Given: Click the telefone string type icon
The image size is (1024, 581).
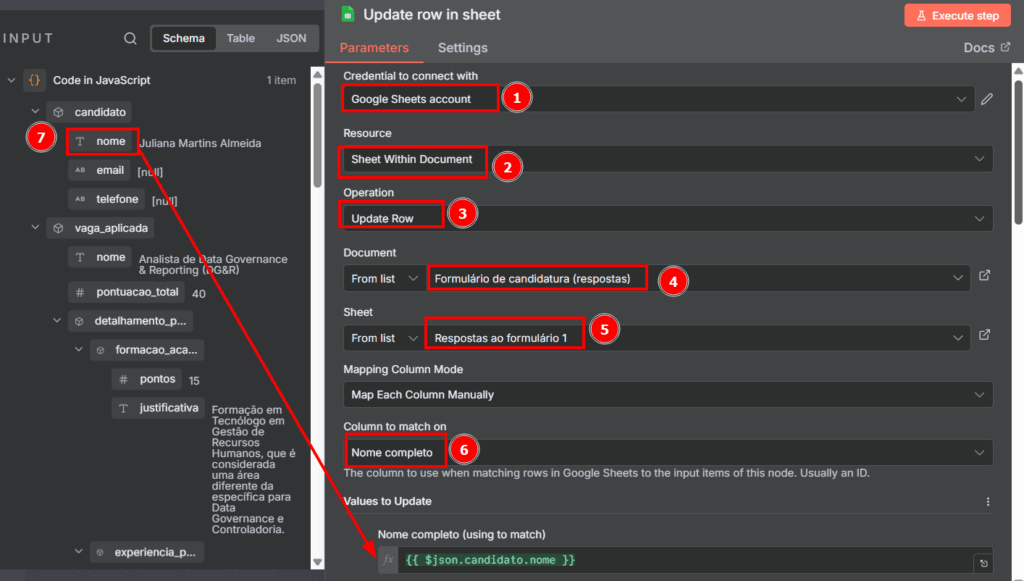Looking at the screenshot, I should coord(80,199).
